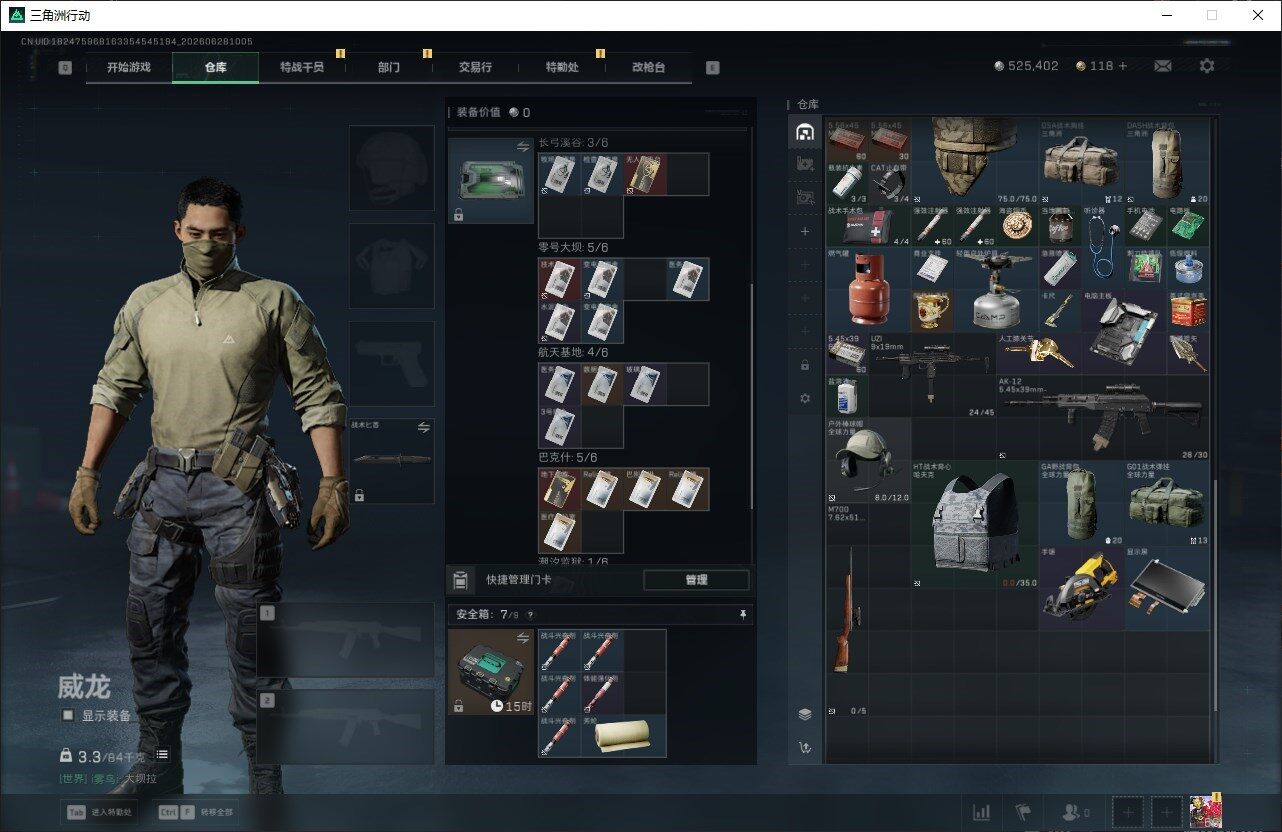The width and height of the screenshot is (1282, 832).
Task: Click the empty helmet equipment slot
Action: tap(392, 168)
